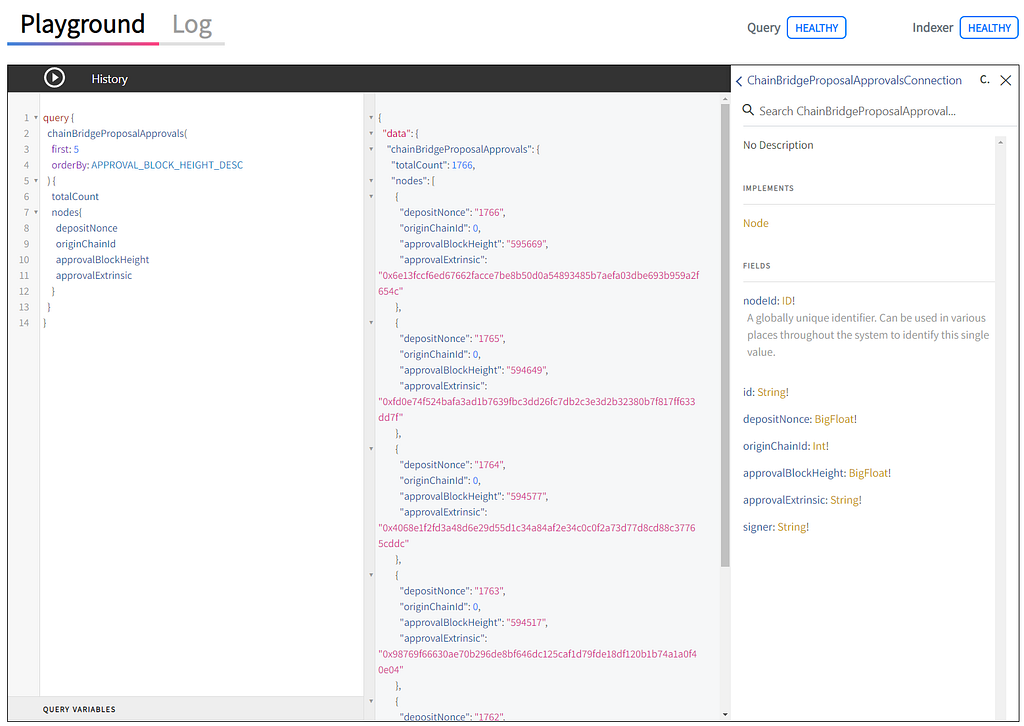Viewport: 1024px width, 726px height.
Task: Collapse the nodes block fold arrow on line 7
Action: tap(36, 212)
